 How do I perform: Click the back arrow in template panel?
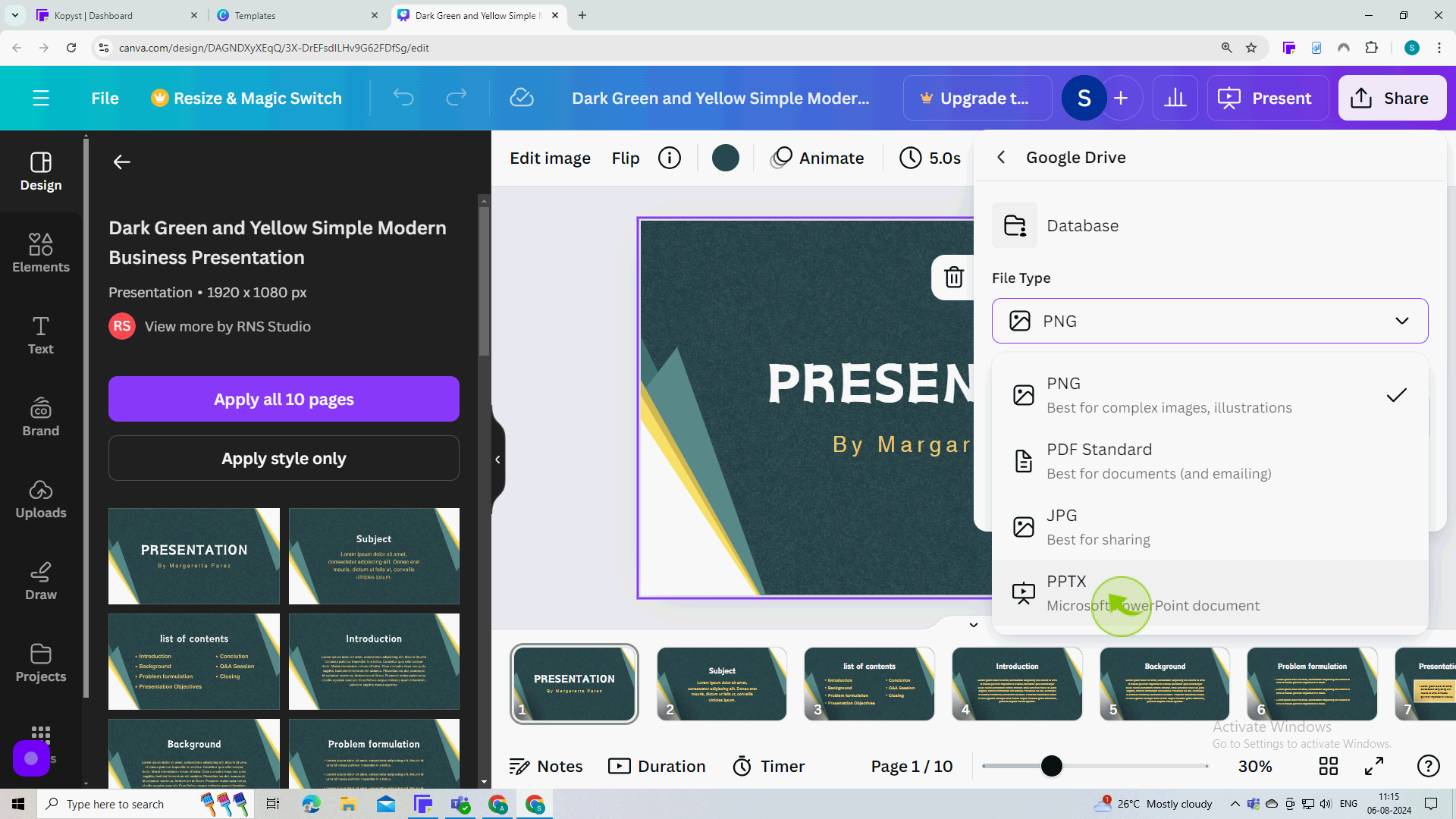point(122,162)
